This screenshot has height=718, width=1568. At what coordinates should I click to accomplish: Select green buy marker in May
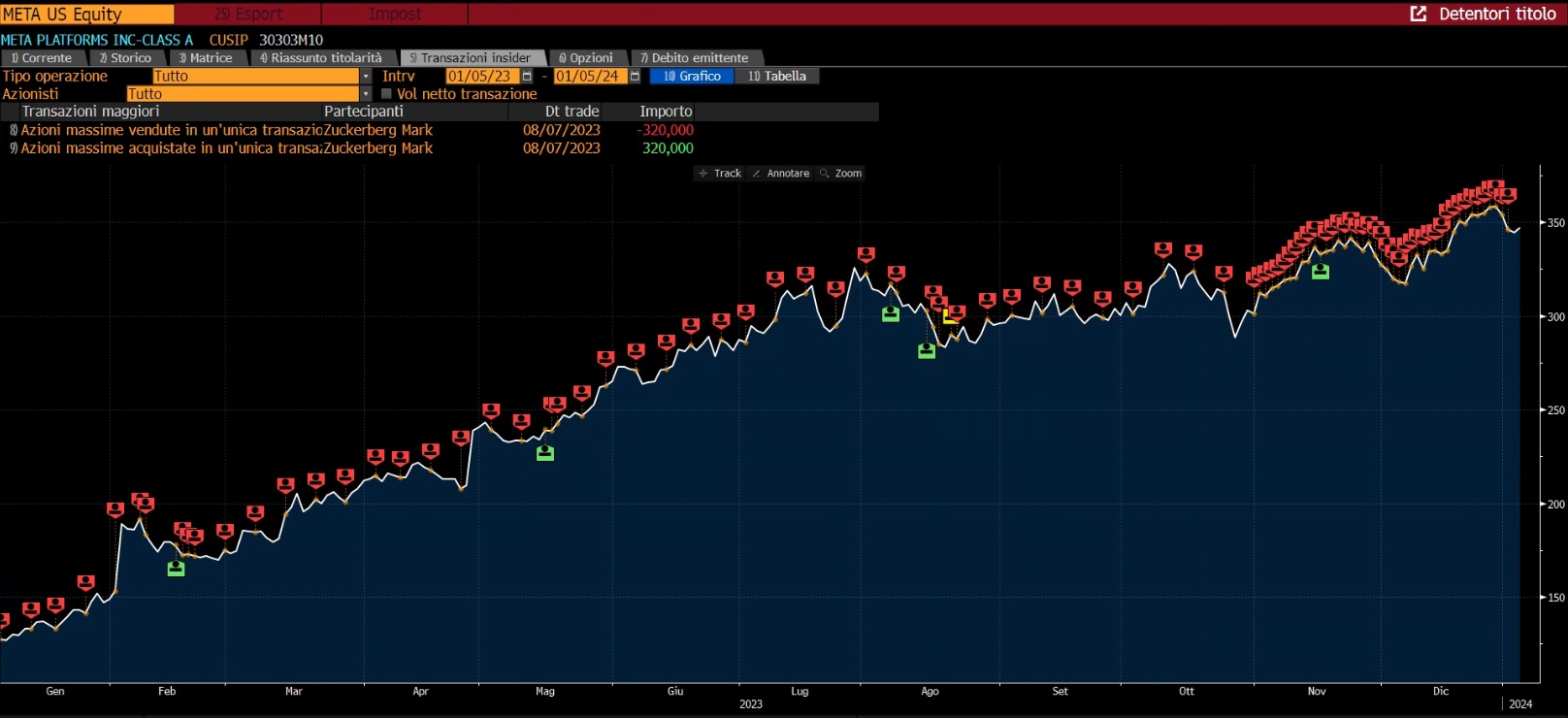545,453
